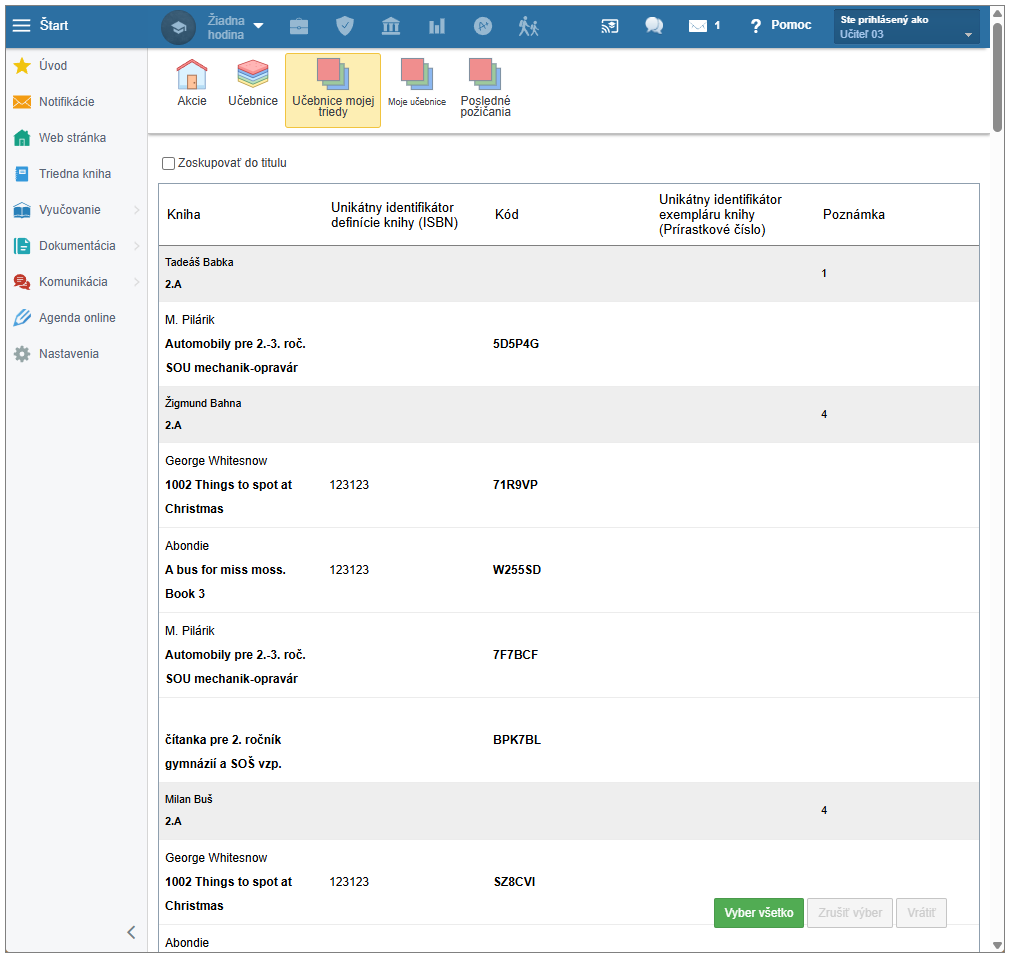
Task: Open the hamburger Štart menu icon
Action: click(21, 25)
